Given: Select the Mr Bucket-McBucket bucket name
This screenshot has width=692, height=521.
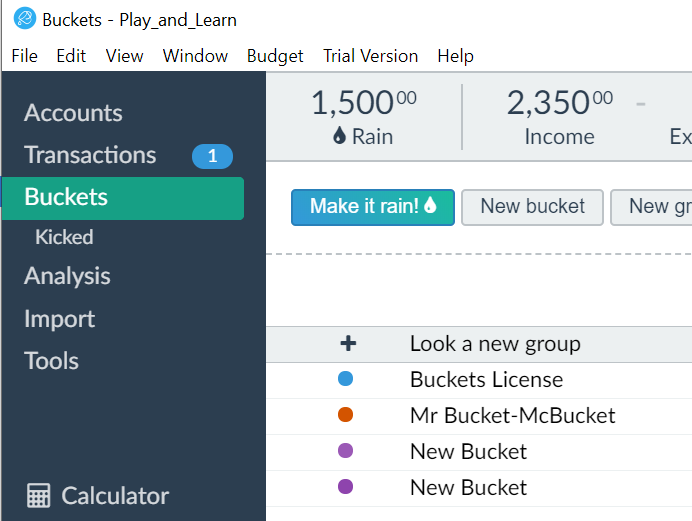Looking at the screenshot, I should (512, 415).
